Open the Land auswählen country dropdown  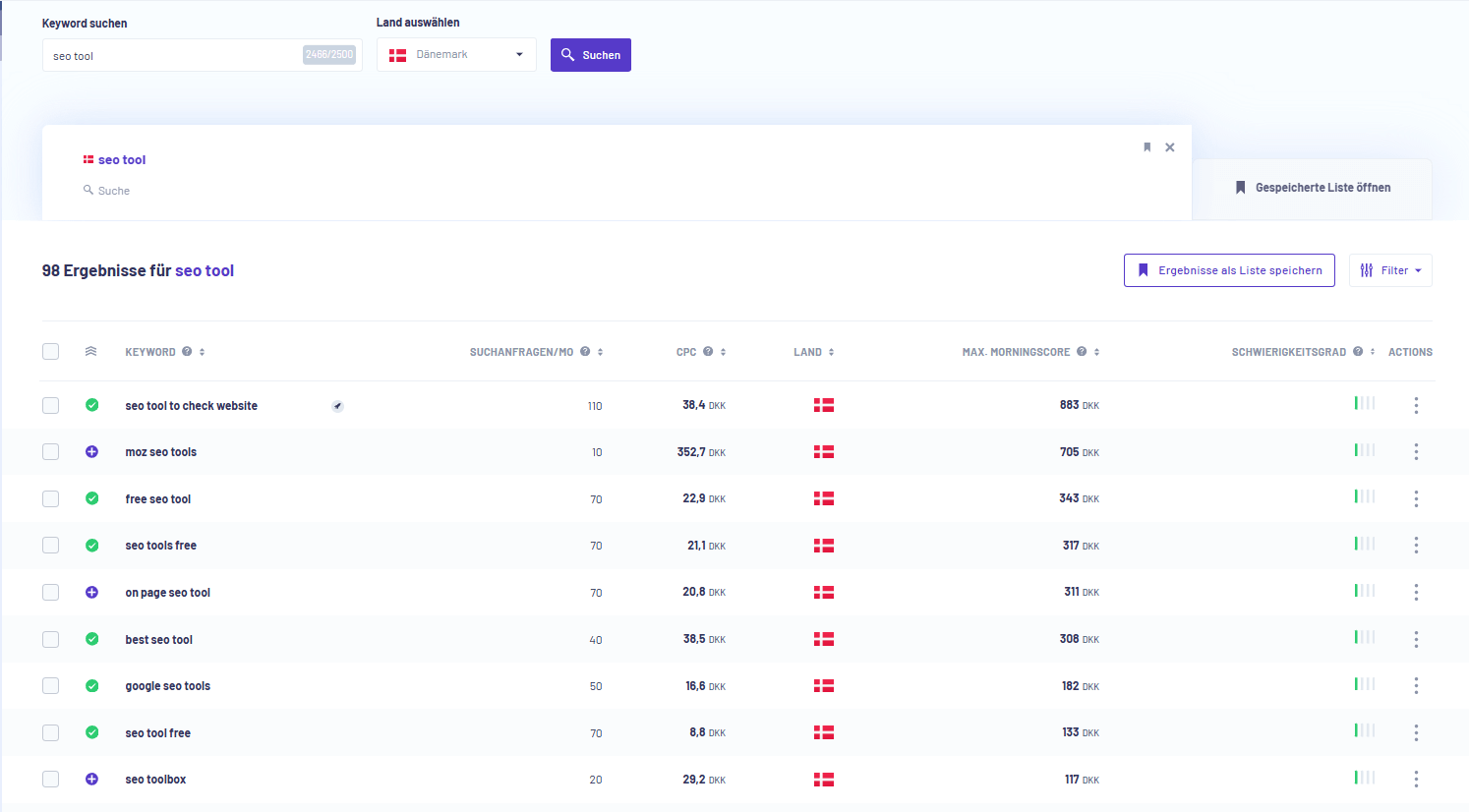click(x=456, y=55)
